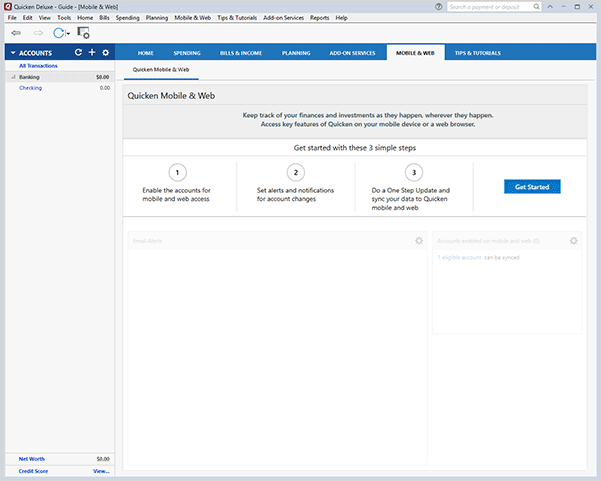Select the Banking group row
601x481 pixels.
60,77
